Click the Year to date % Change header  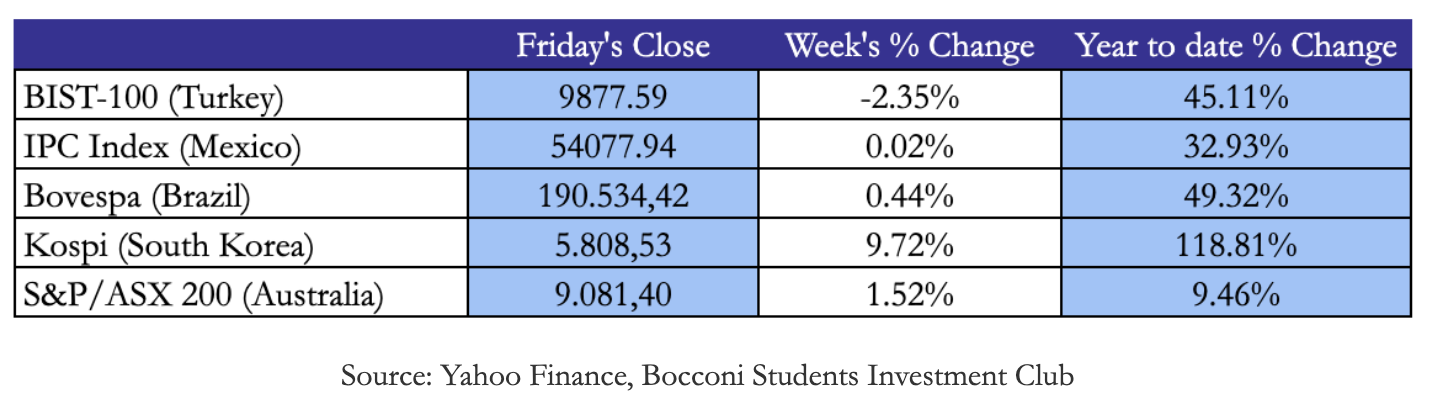(1235, 47)
